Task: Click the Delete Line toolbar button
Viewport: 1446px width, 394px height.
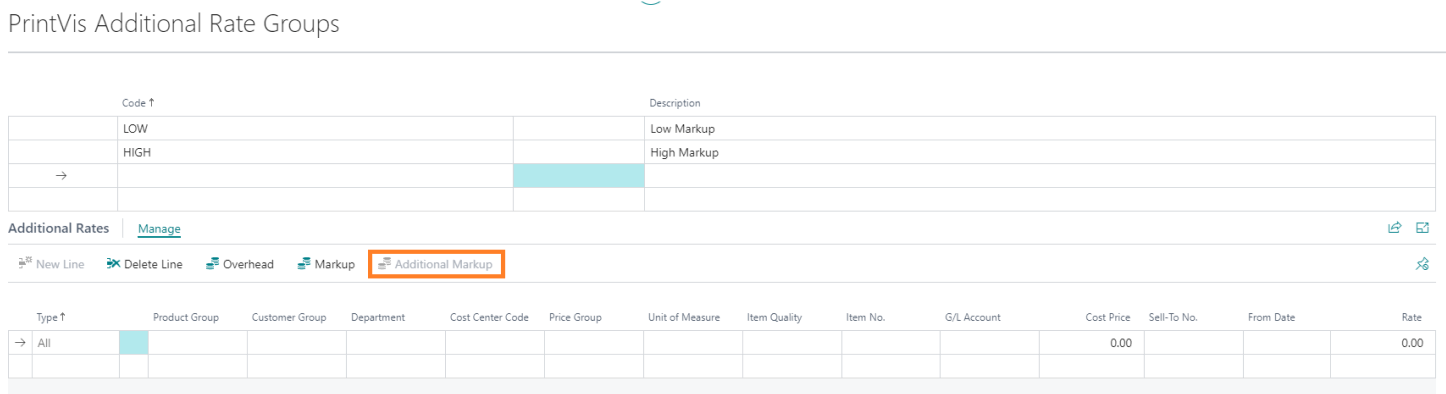Action: point(144,264)
